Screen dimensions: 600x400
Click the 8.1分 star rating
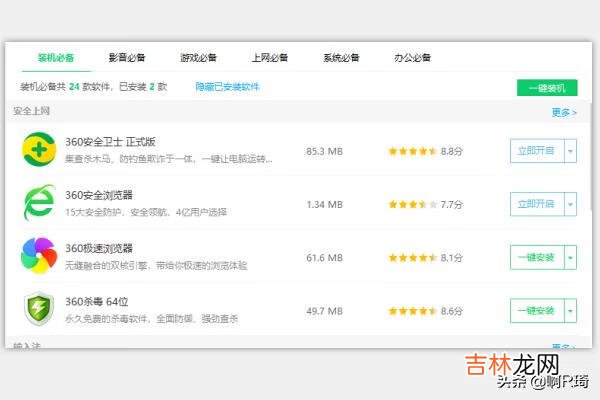(426, 258)
